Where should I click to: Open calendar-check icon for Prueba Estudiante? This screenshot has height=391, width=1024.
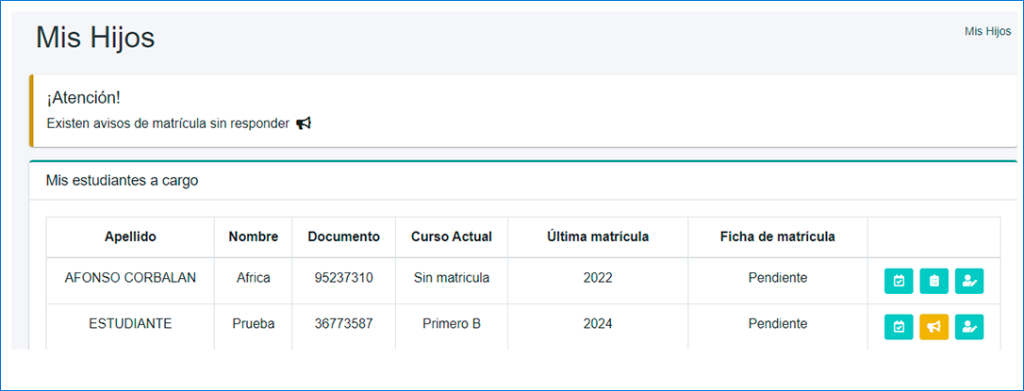point(899,327)
